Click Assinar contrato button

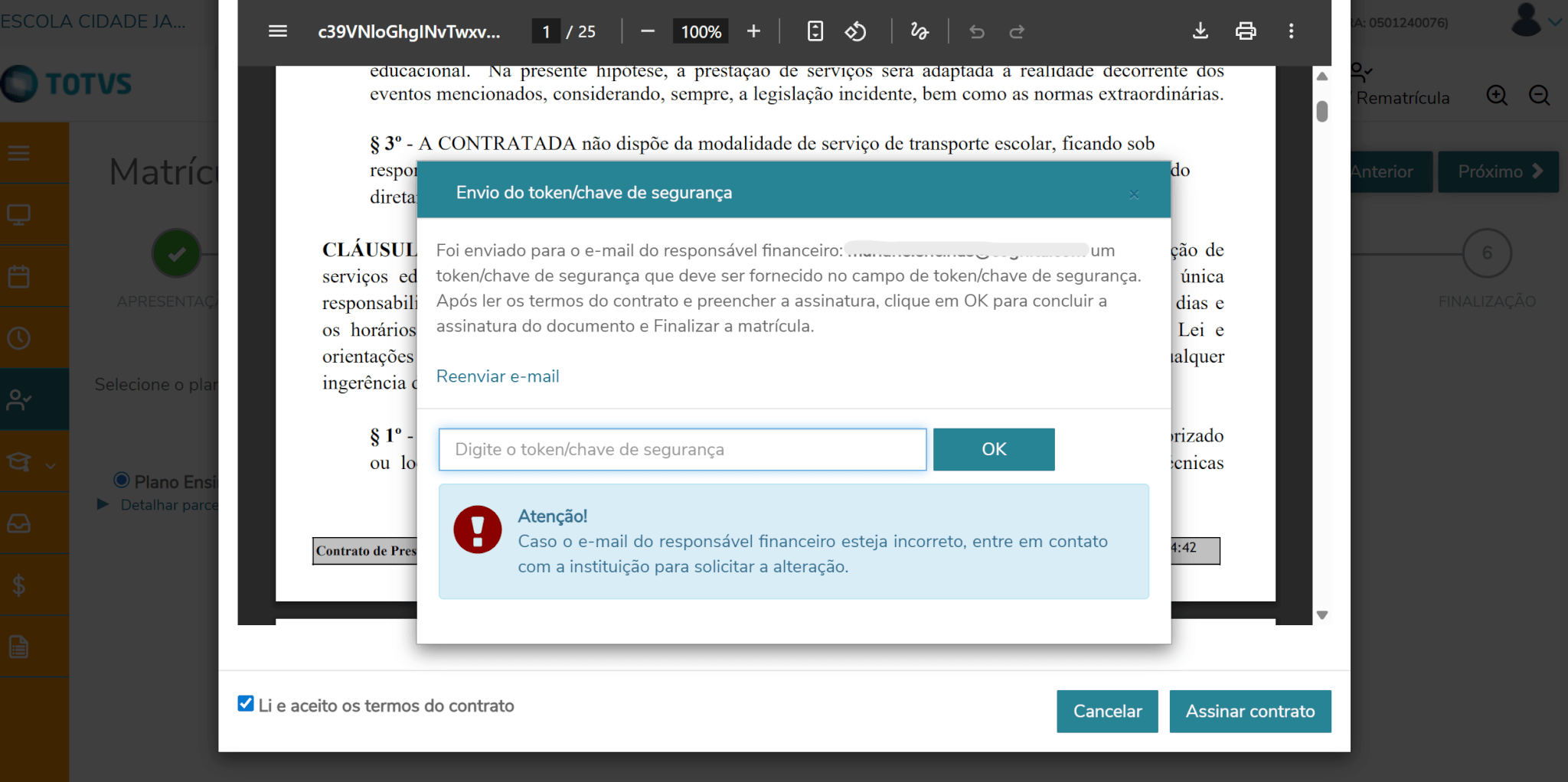click(x=1250, y=712)
